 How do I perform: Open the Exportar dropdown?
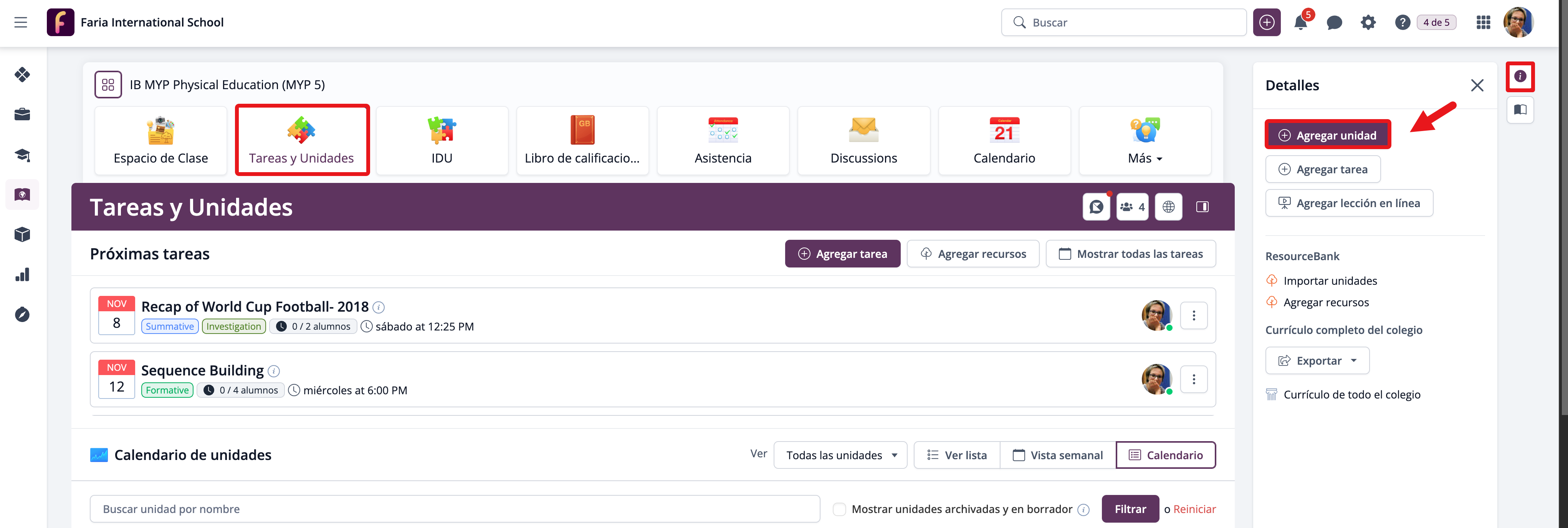click(x=1317, y=360)
